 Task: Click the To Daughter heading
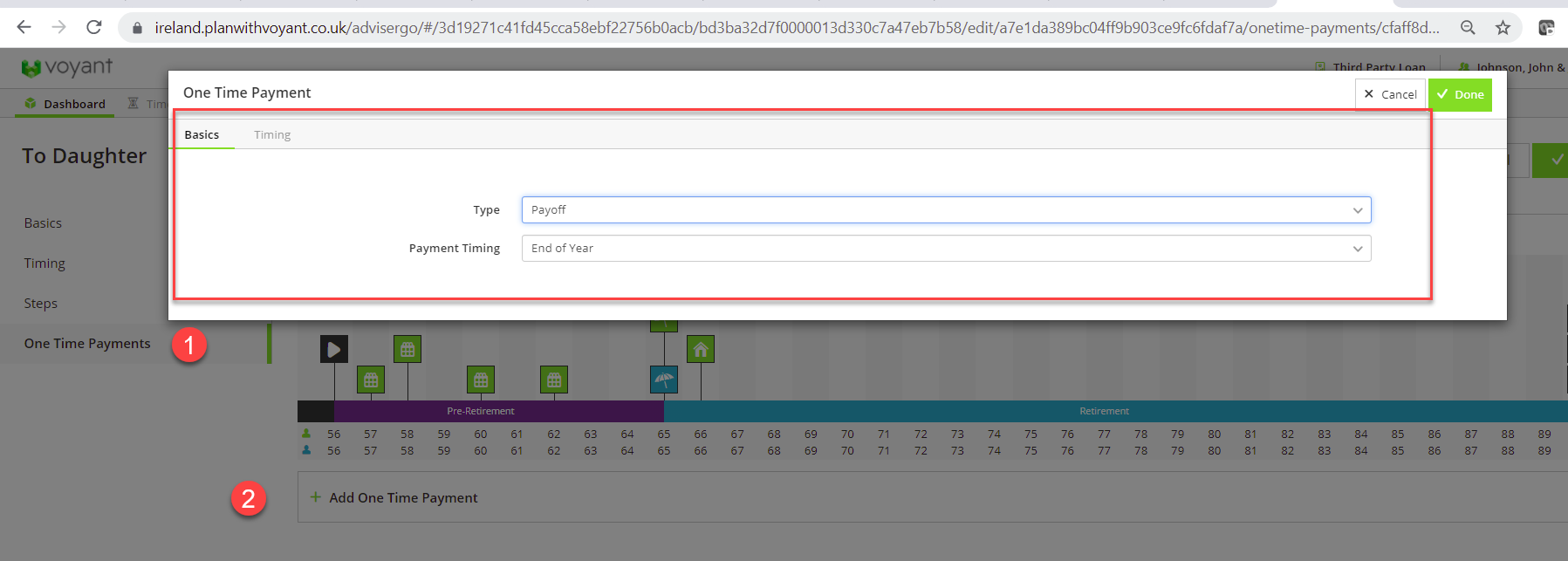click(x=85, y=156)
